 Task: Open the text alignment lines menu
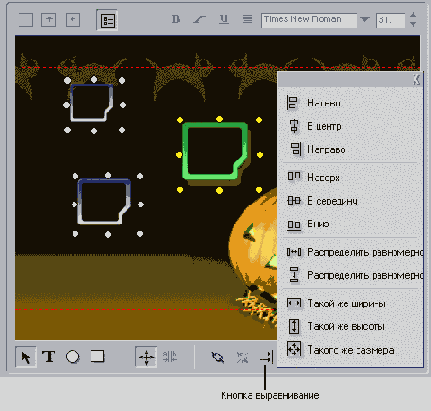tap(247, 19)
